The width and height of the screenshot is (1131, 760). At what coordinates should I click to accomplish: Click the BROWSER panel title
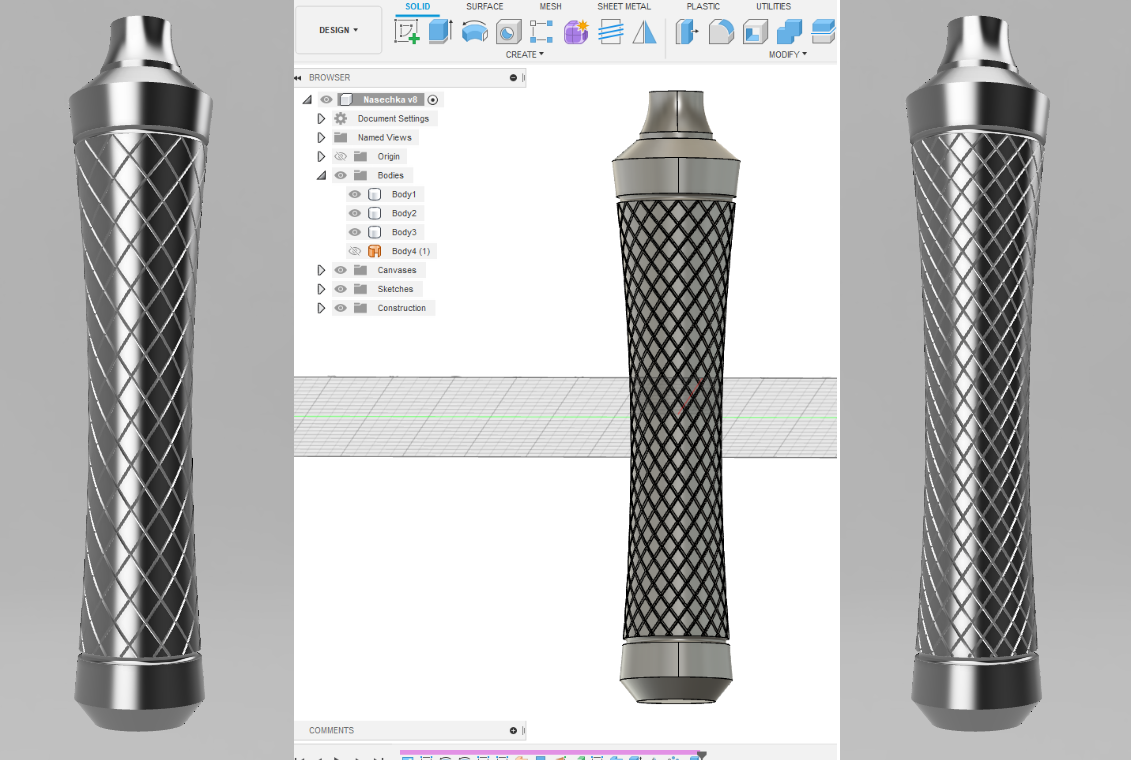point(330,77)
